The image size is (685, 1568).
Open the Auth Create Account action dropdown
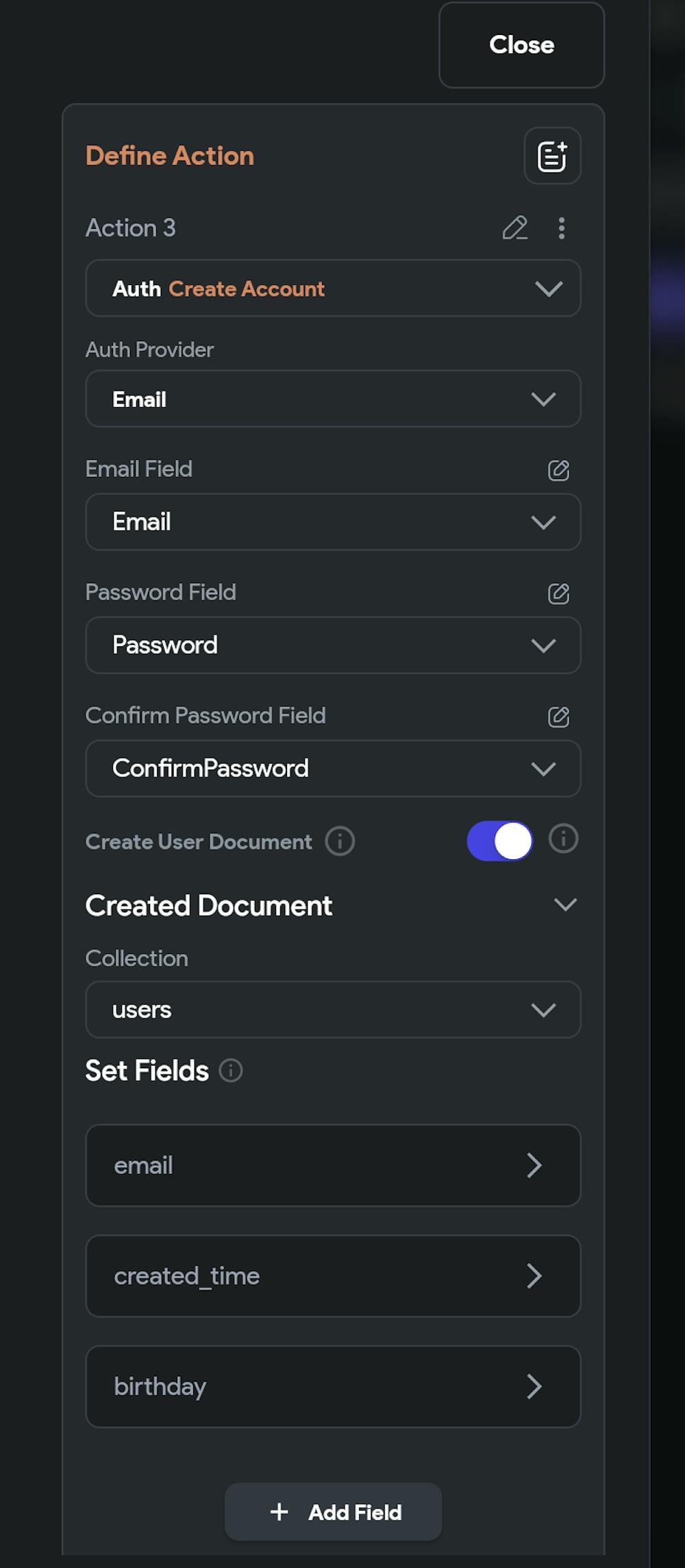(333, 289)
